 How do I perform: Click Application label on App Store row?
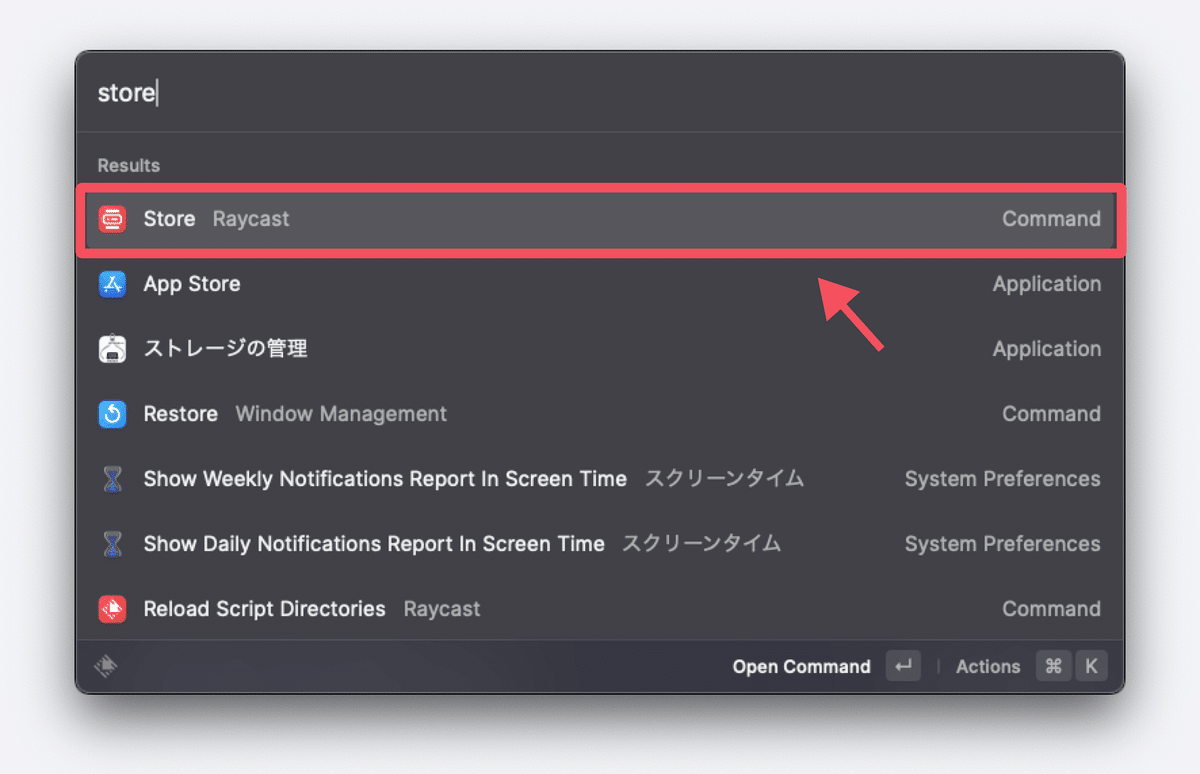(x=1046, y=284)
